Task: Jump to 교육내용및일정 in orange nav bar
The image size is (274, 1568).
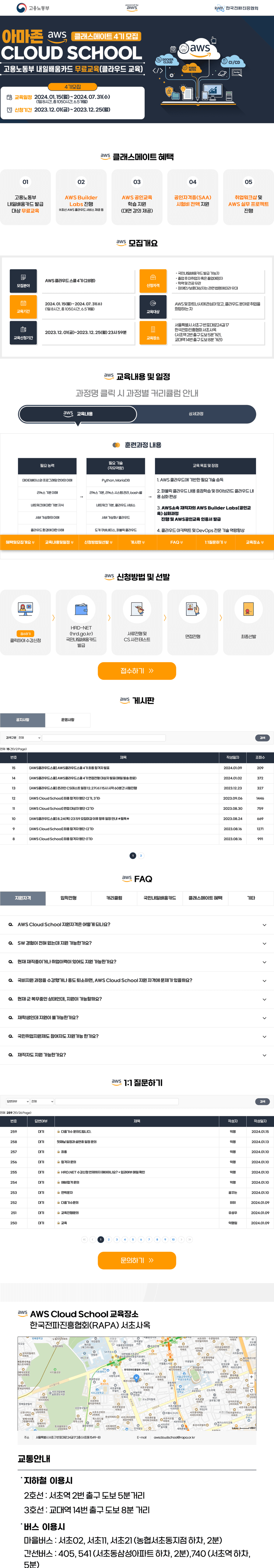Action: pos(58,542)
